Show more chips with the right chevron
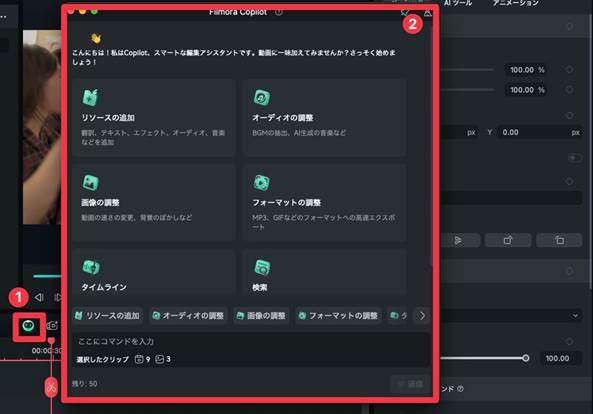Image resolution: width=593 pixels, height=414 pixels. click(x=422, y=316)
